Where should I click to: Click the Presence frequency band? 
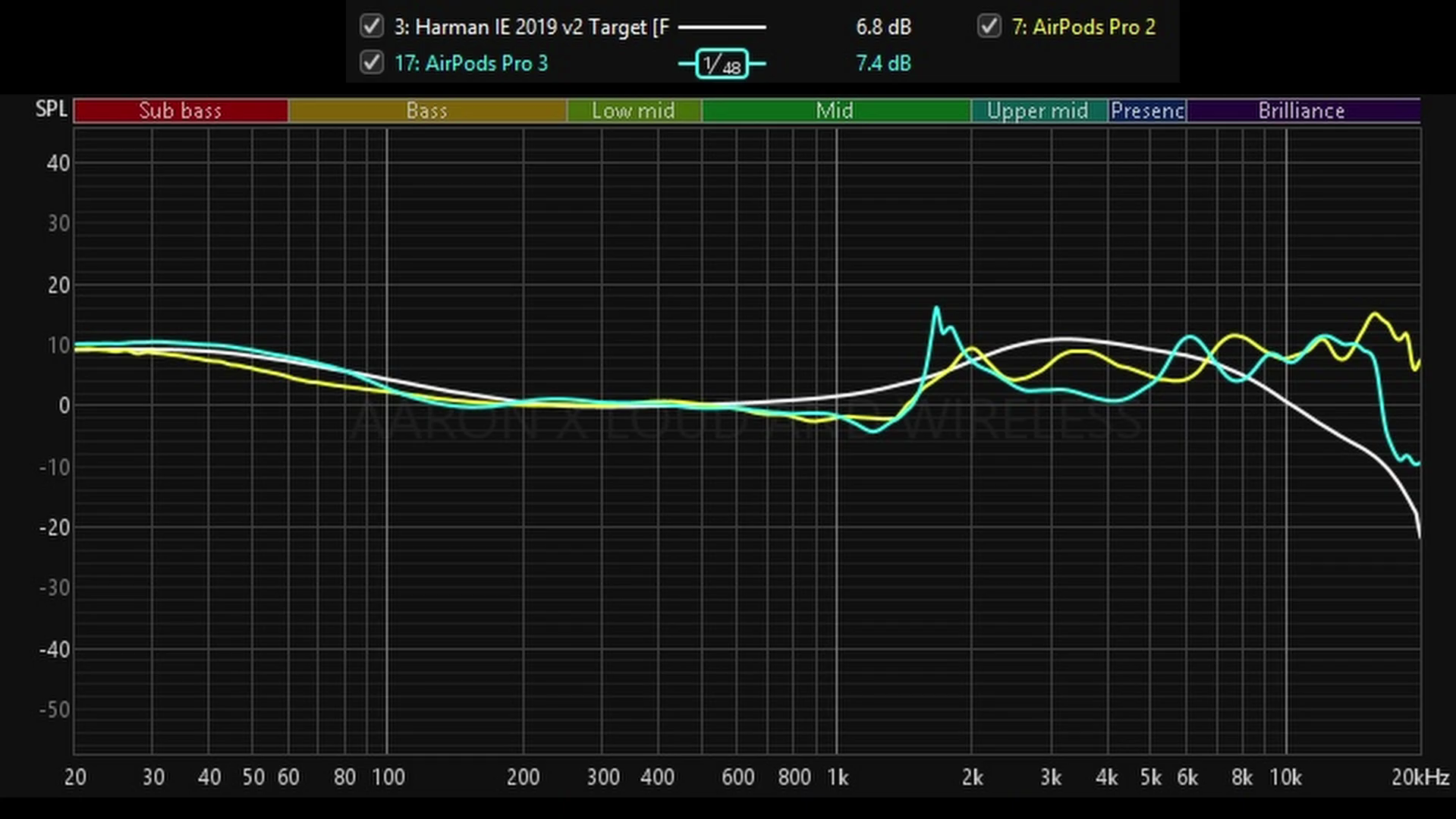(1147, 111)
